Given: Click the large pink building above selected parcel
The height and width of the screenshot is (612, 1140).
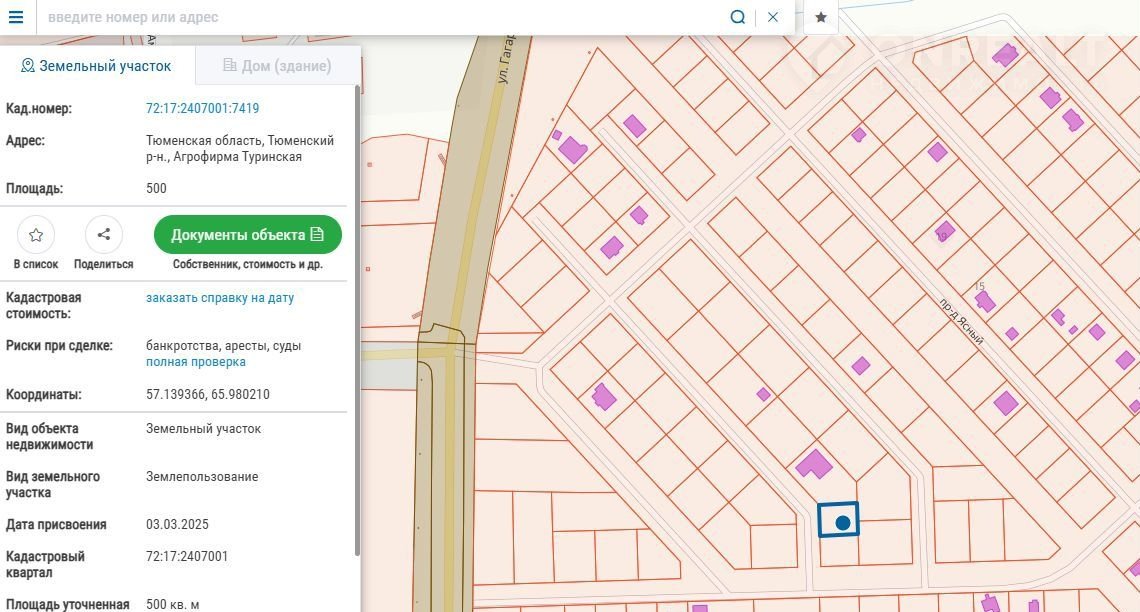Looking at the screenshot, I should pyautogui.click(x=813, y=464).
